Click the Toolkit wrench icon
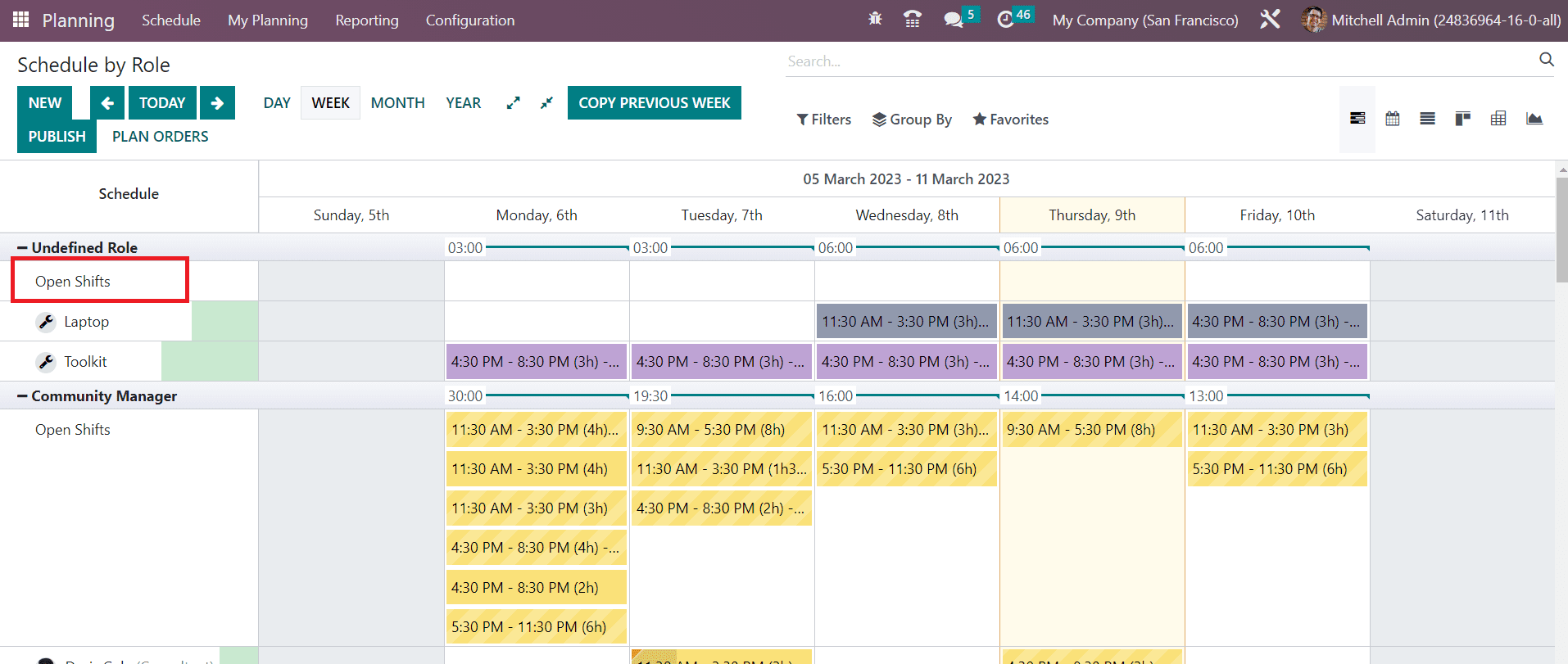1568x664 pixels. coord(46,362)
